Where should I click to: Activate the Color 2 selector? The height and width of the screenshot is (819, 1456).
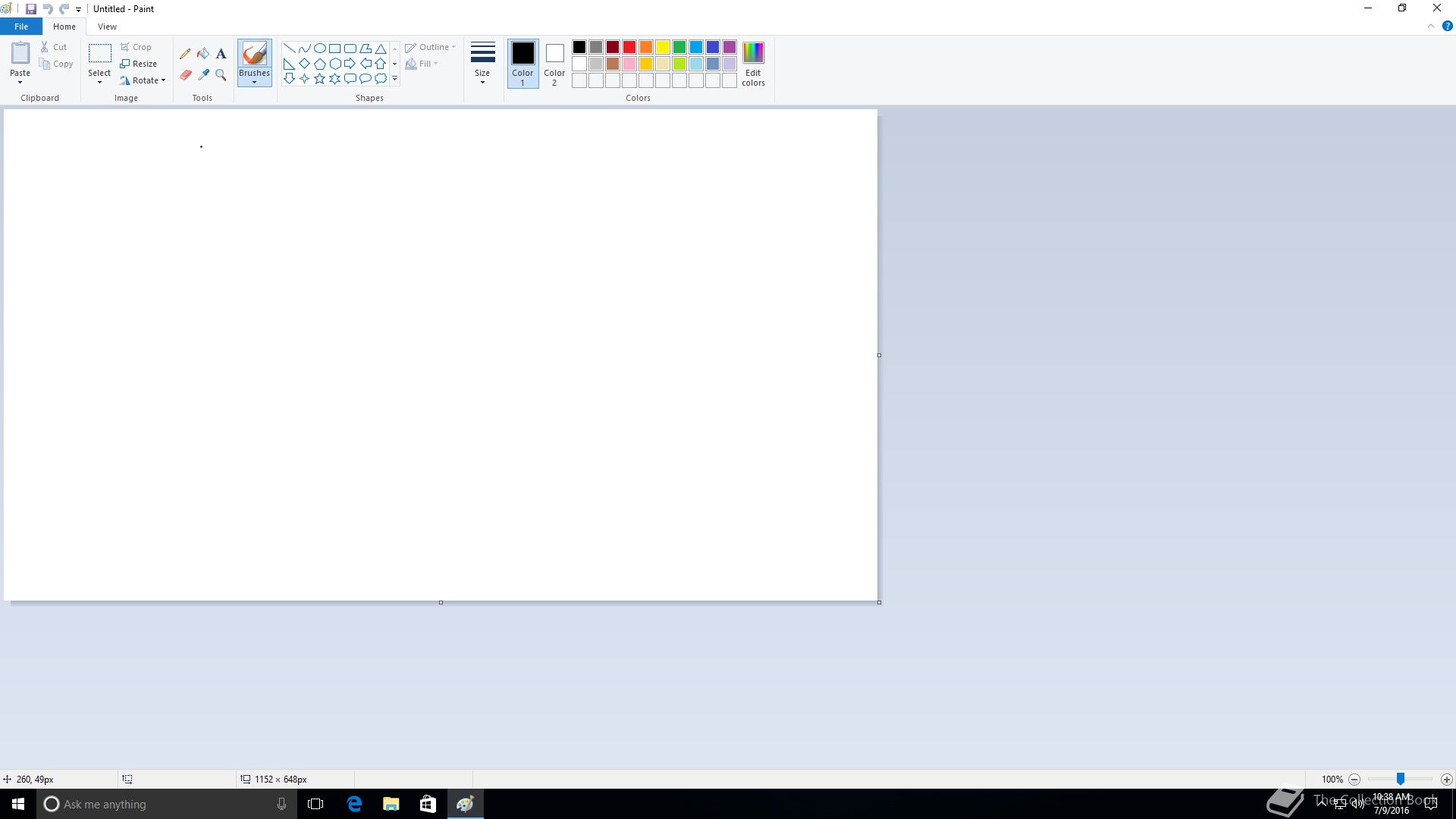(x=554, y=63)
